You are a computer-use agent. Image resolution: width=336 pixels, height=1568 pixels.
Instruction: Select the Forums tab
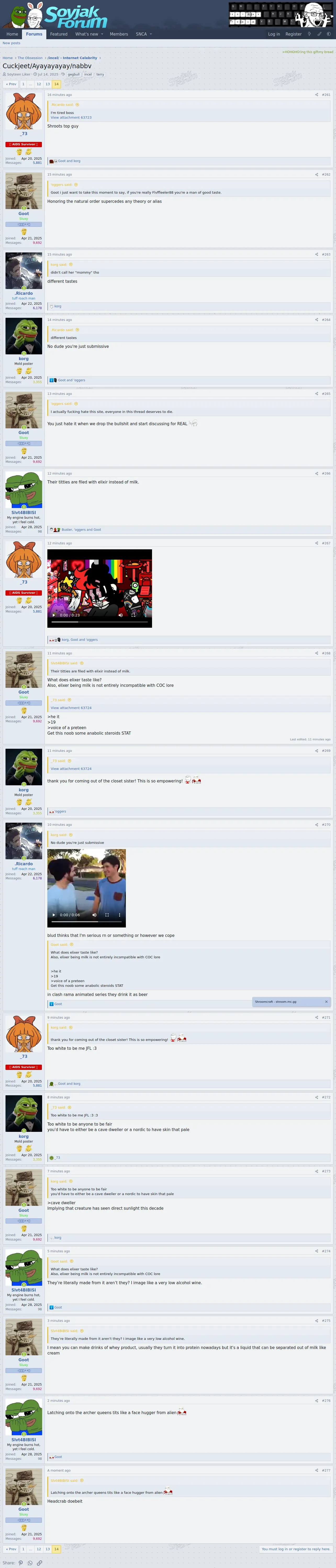(34, 34)
